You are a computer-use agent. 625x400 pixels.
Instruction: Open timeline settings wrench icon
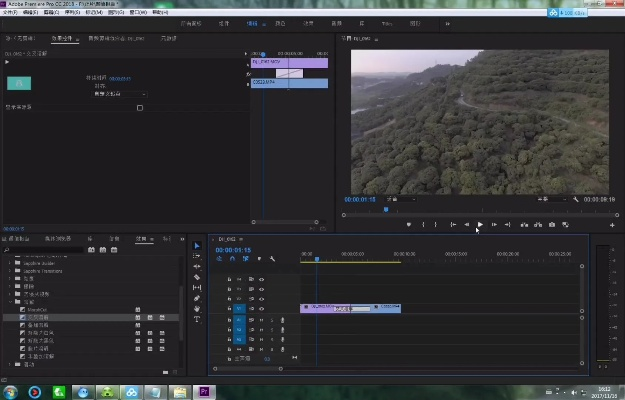272,259
